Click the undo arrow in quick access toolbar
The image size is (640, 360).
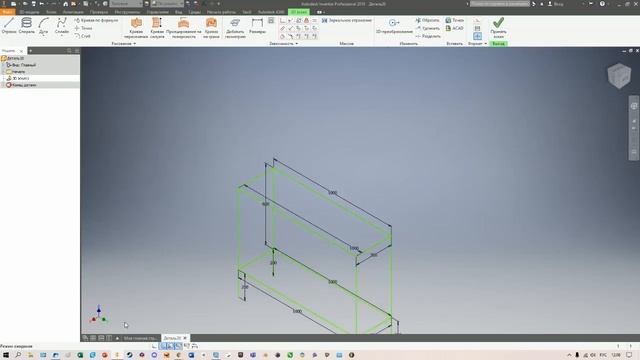click(42, 4)
